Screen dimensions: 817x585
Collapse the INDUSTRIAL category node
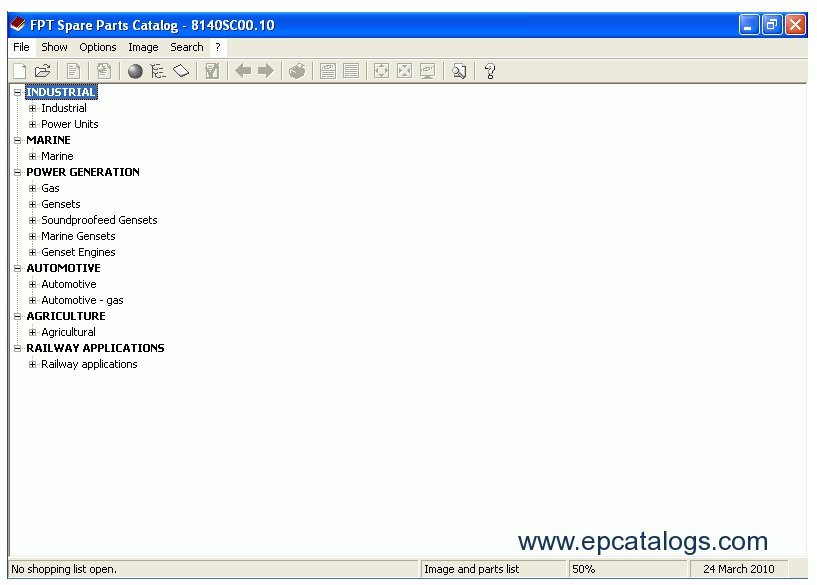(17, 92)
